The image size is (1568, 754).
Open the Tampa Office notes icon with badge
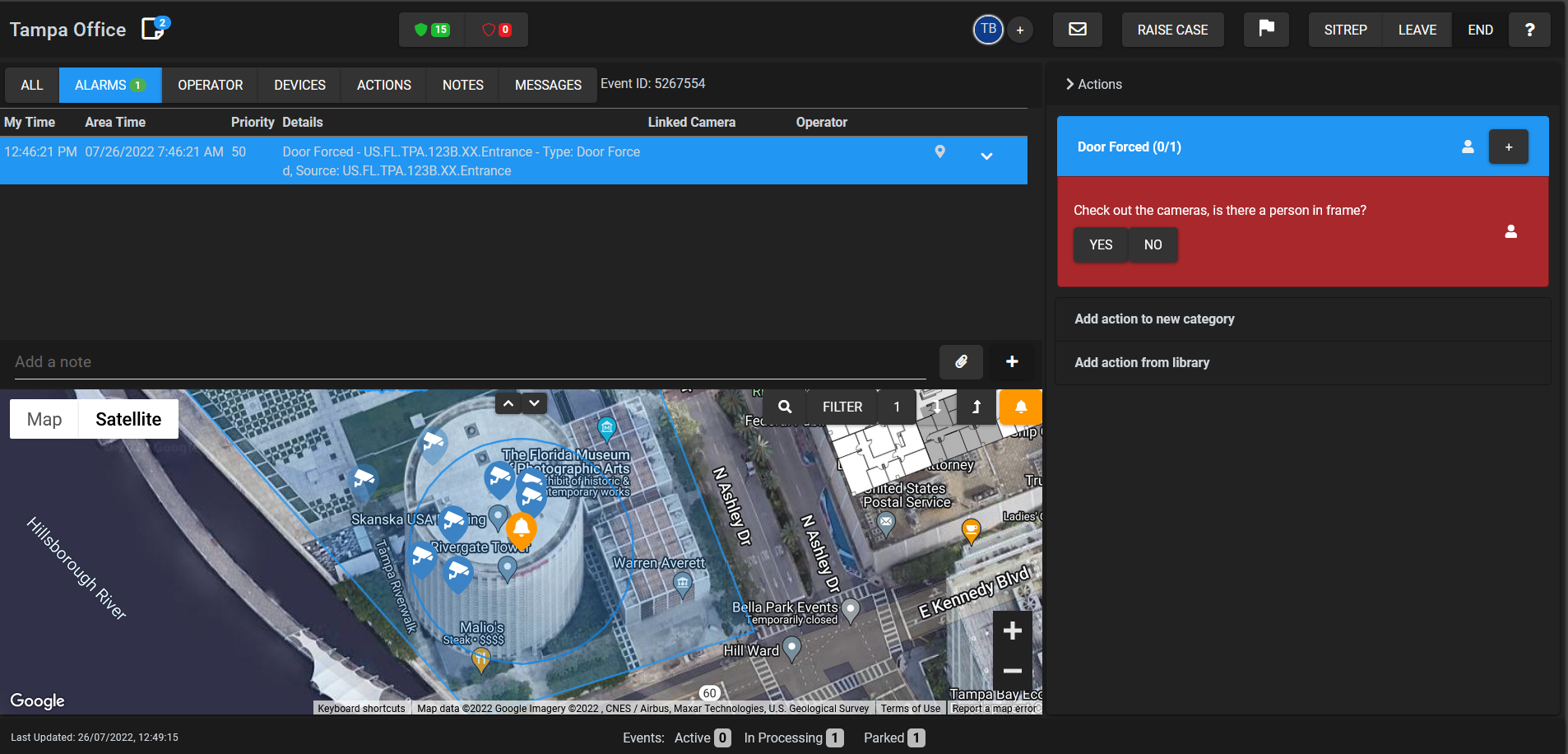click(155, 29)
